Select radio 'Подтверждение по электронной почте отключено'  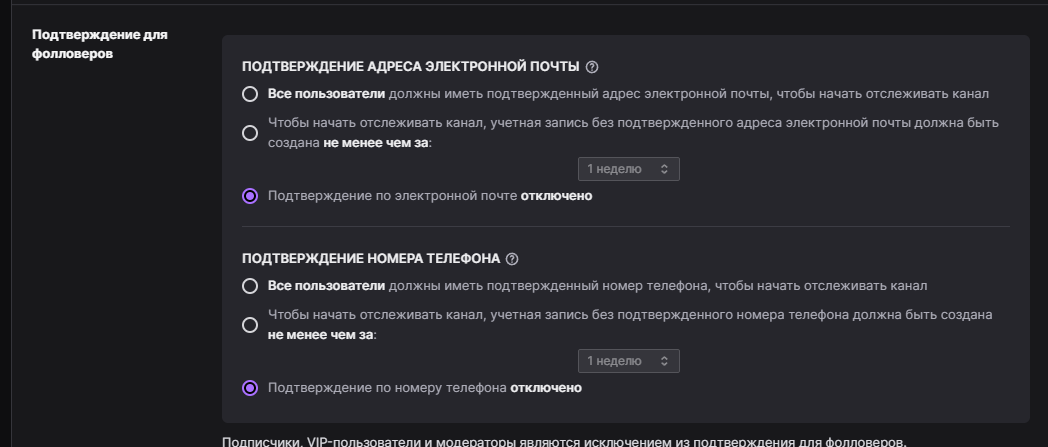click(250, 196)
